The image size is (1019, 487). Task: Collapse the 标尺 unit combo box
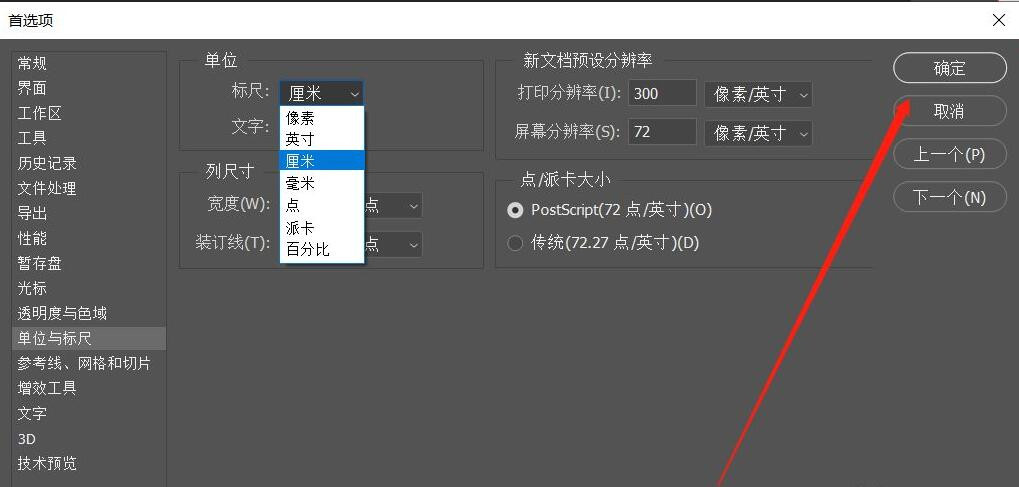coord(321,93)
